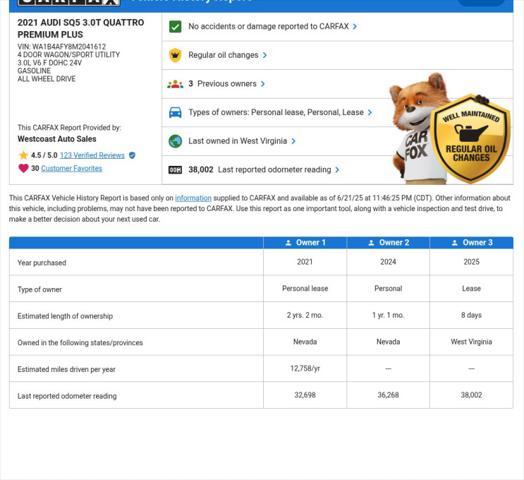Expand Last owned in West Virginia chevron
The width and height of the screenshot is (524, 480).
[x=293, y=141]
